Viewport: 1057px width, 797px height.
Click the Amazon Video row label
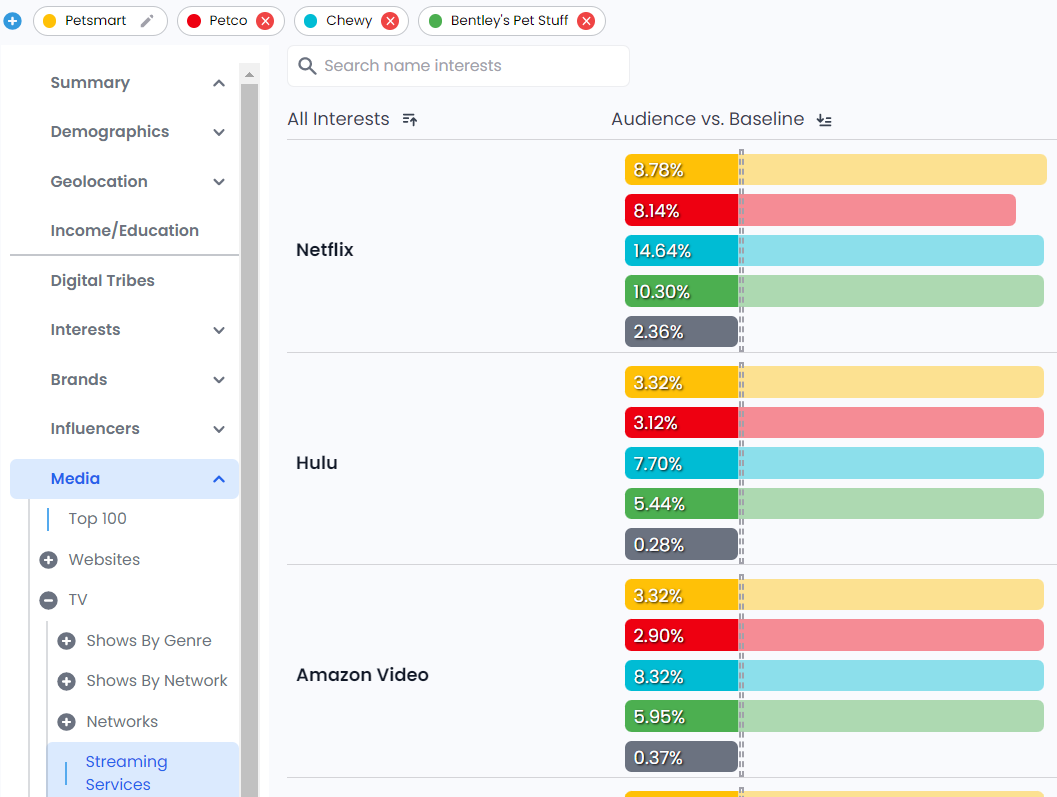[x=363, y=675]
